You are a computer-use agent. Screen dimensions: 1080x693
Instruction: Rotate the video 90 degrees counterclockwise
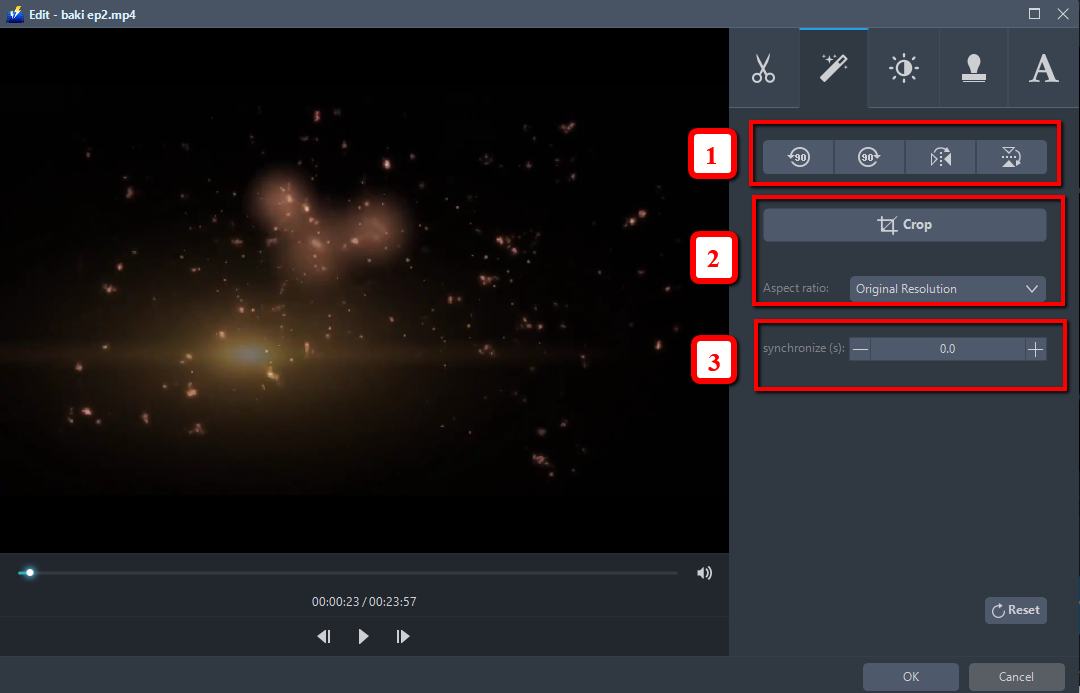(x=798, y=157)
